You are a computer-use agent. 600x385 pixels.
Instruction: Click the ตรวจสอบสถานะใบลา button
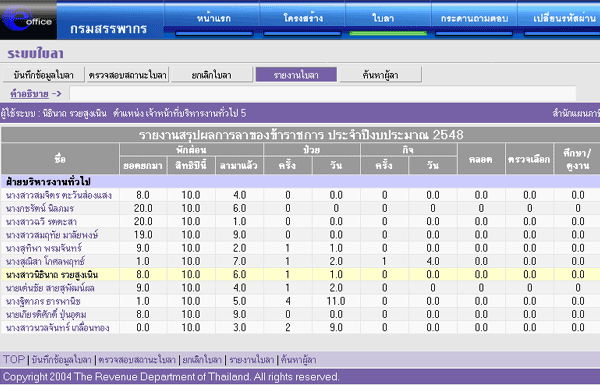(x=127, y=75)
